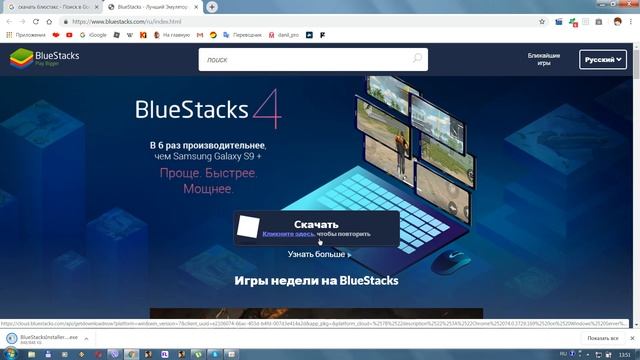The height and width of the screenshot is (360, 640).
Task: Click the page's vertical scrollbar thumb
Action: [x=636, y=63]
